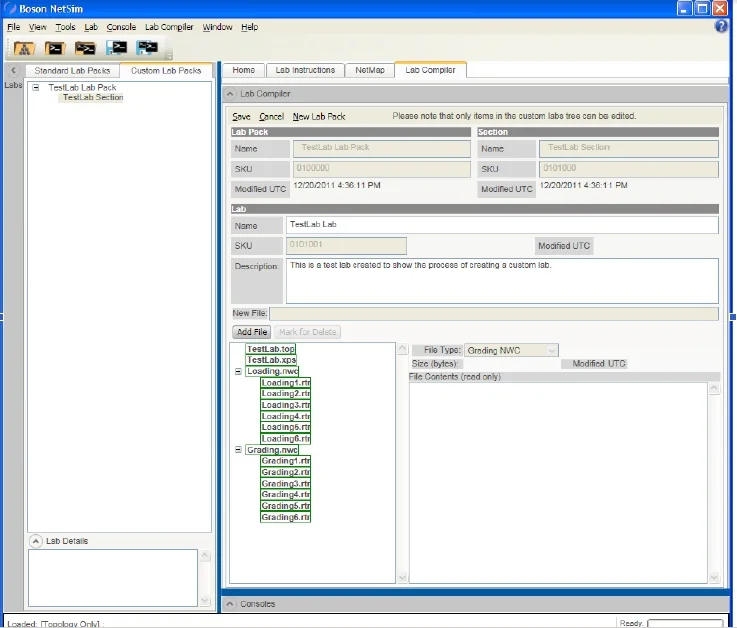Collapse the Grading.nwc file node
The width and height of the screenshot is (737, 628).
[238, 450]
